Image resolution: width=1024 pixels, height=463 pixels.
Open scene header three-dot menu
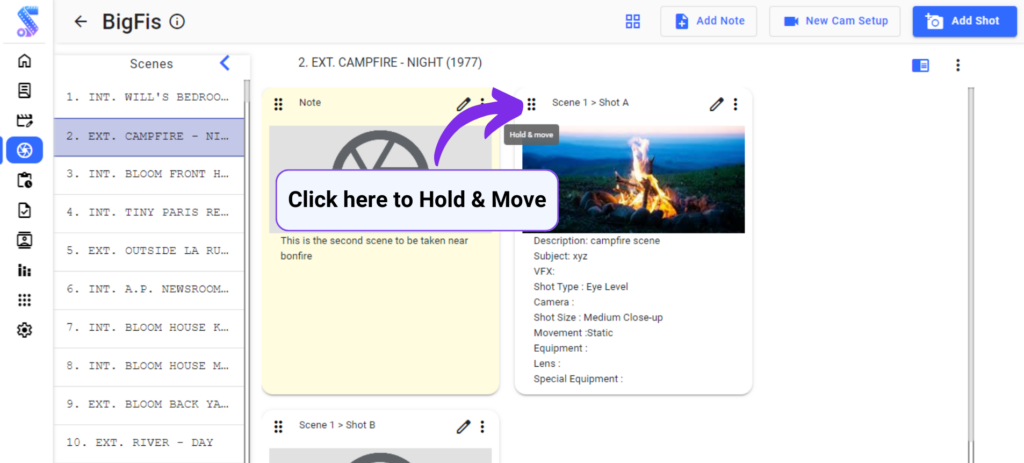957,65
